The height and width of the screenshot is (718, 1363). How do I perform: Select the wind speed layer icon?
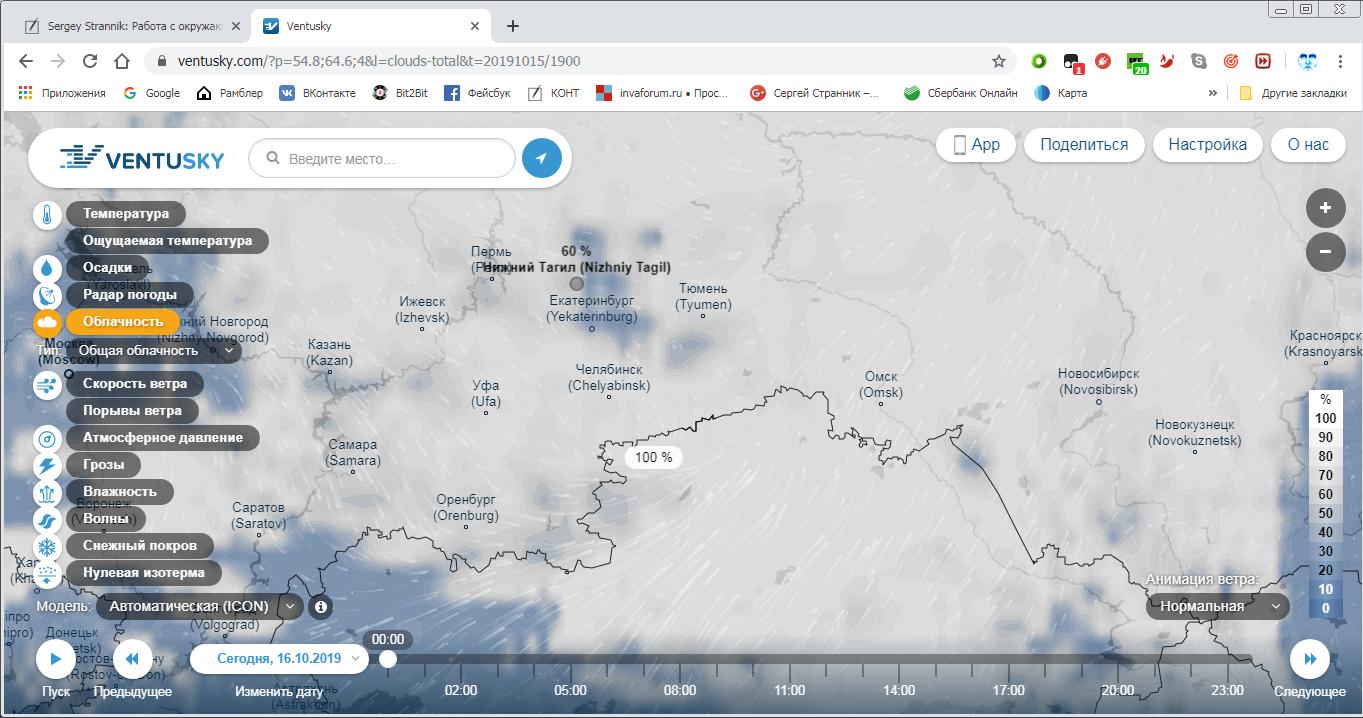[x=47, y=385]
